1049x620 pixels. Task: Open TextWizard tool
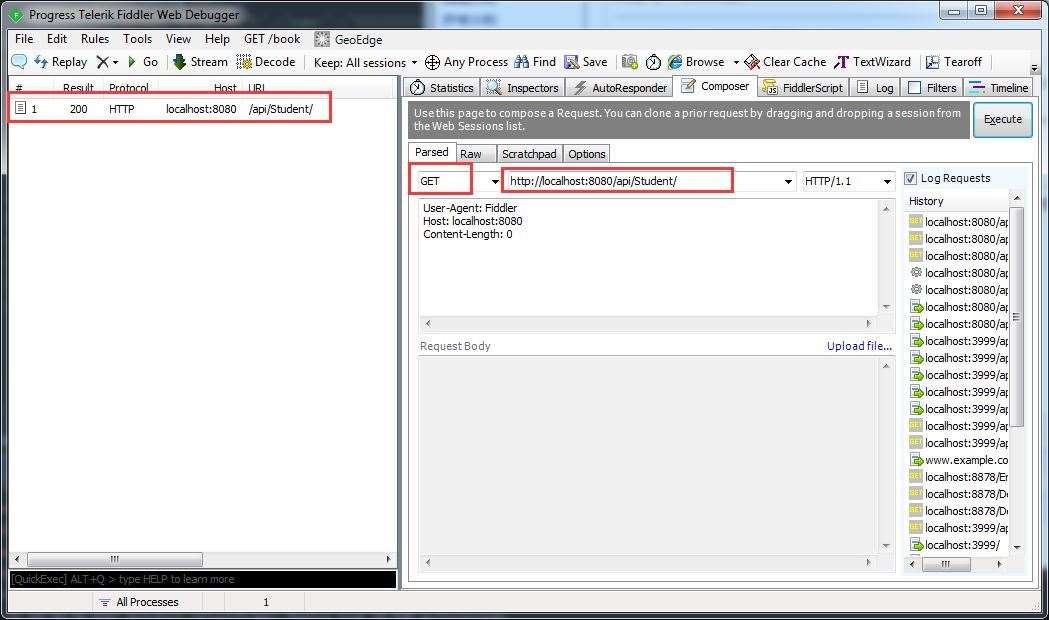click(x=872, y=62)
